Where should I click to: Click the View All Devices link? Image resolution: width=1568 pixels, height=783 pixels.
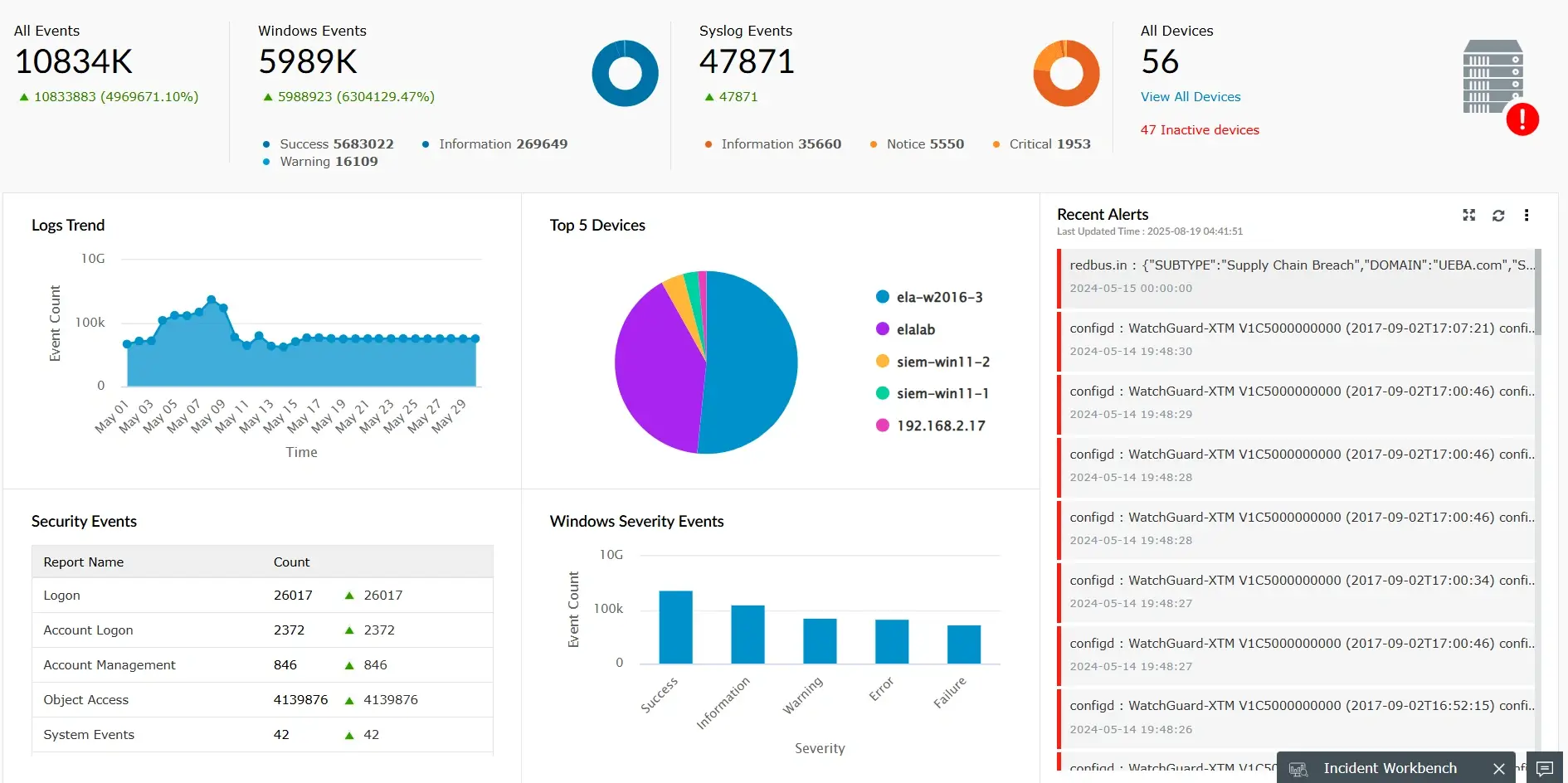point(1190,96)
